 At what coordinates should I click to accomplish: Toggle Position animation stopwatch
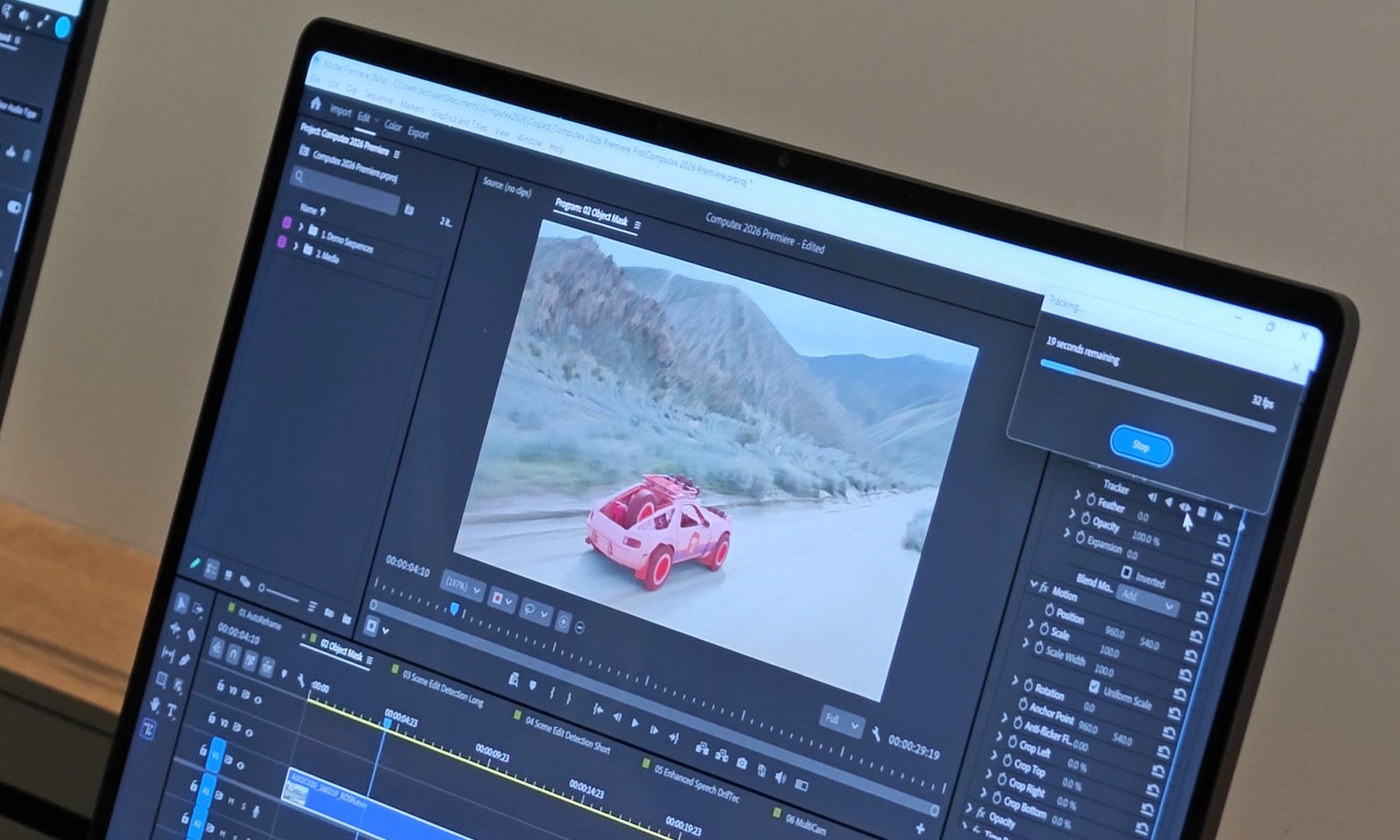[1049, 608]
